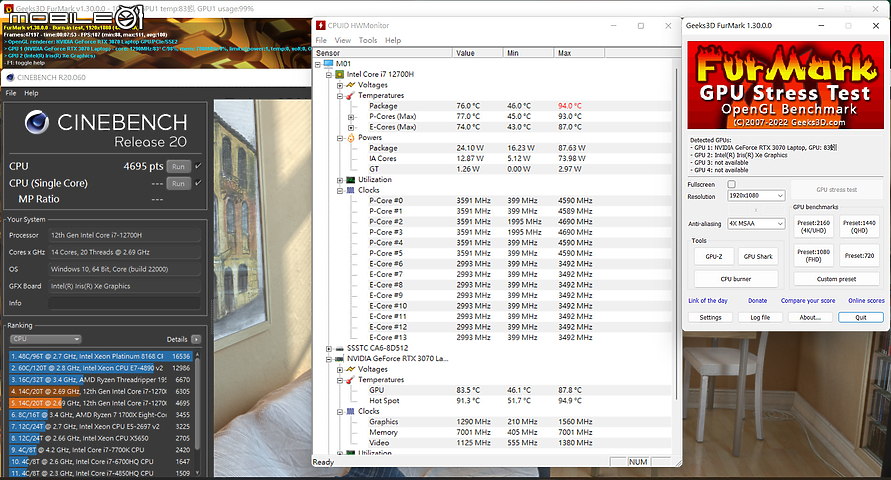Open the Online scores link
This screenshot has height=480, width=891.
click(867, 300)
